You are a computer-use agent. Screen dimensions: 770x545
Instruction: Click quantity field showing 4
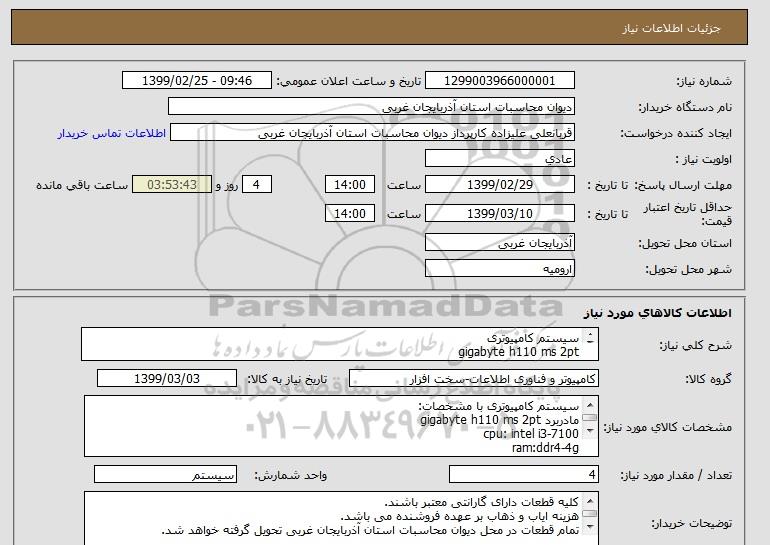pos(523,475)
